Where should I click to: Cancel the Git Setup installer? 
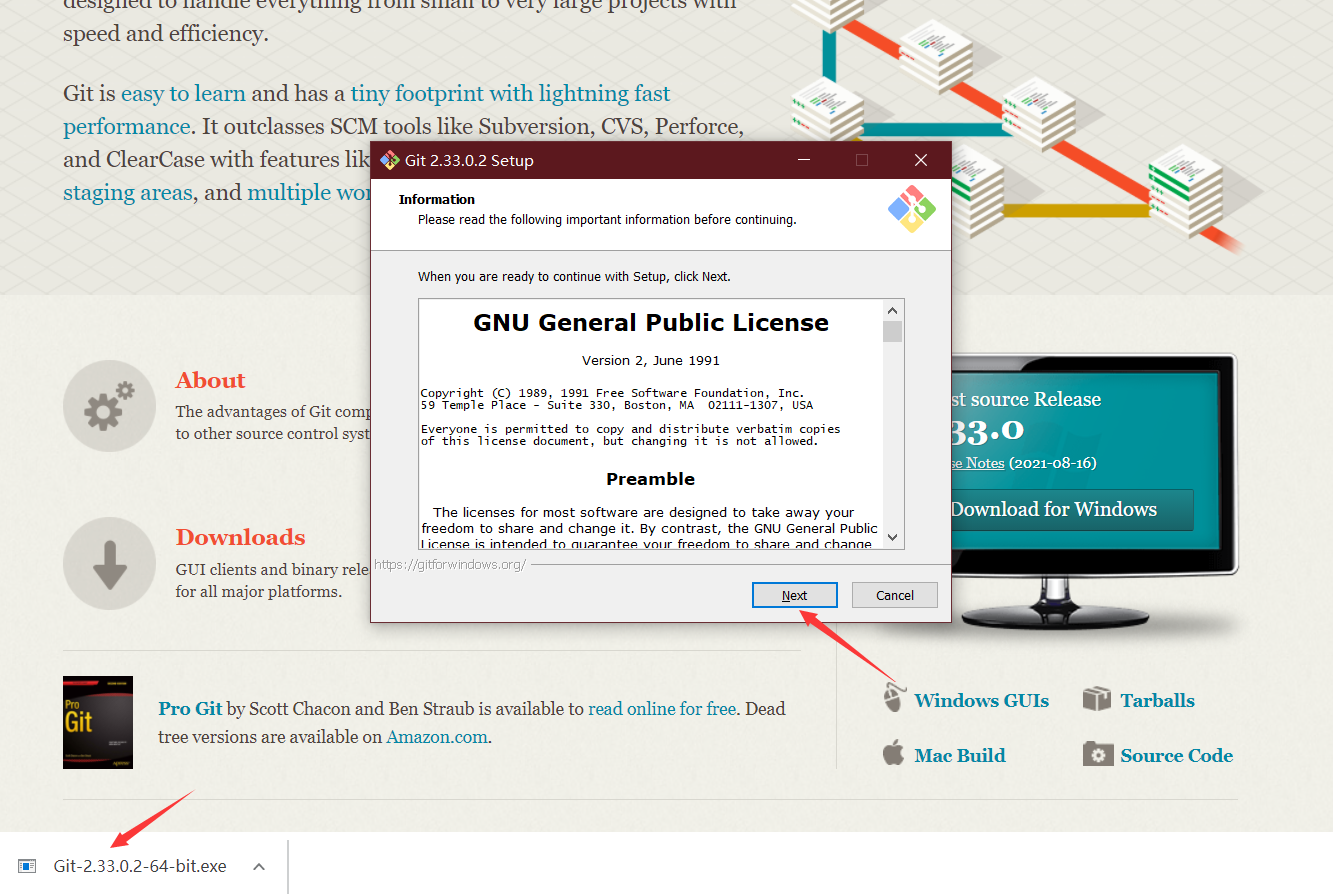click(x=895, y=595)
